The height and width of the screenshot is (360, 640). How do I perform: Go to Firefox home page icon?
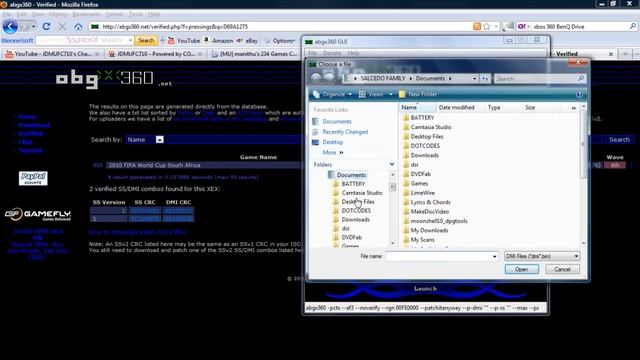click(78, 27)
